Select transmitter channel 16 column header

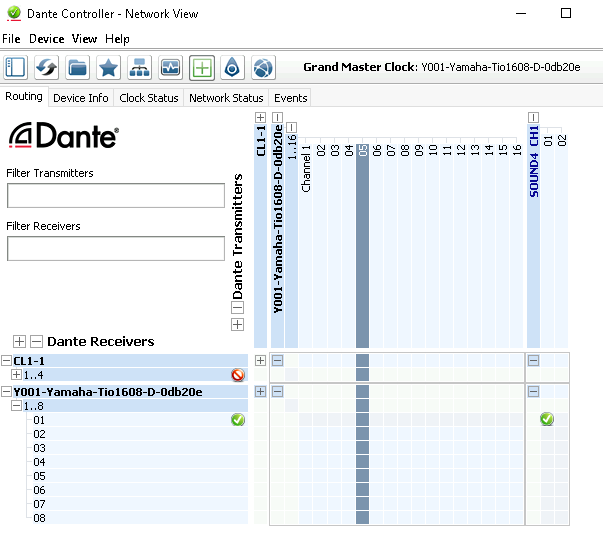(x=517, y=246)
